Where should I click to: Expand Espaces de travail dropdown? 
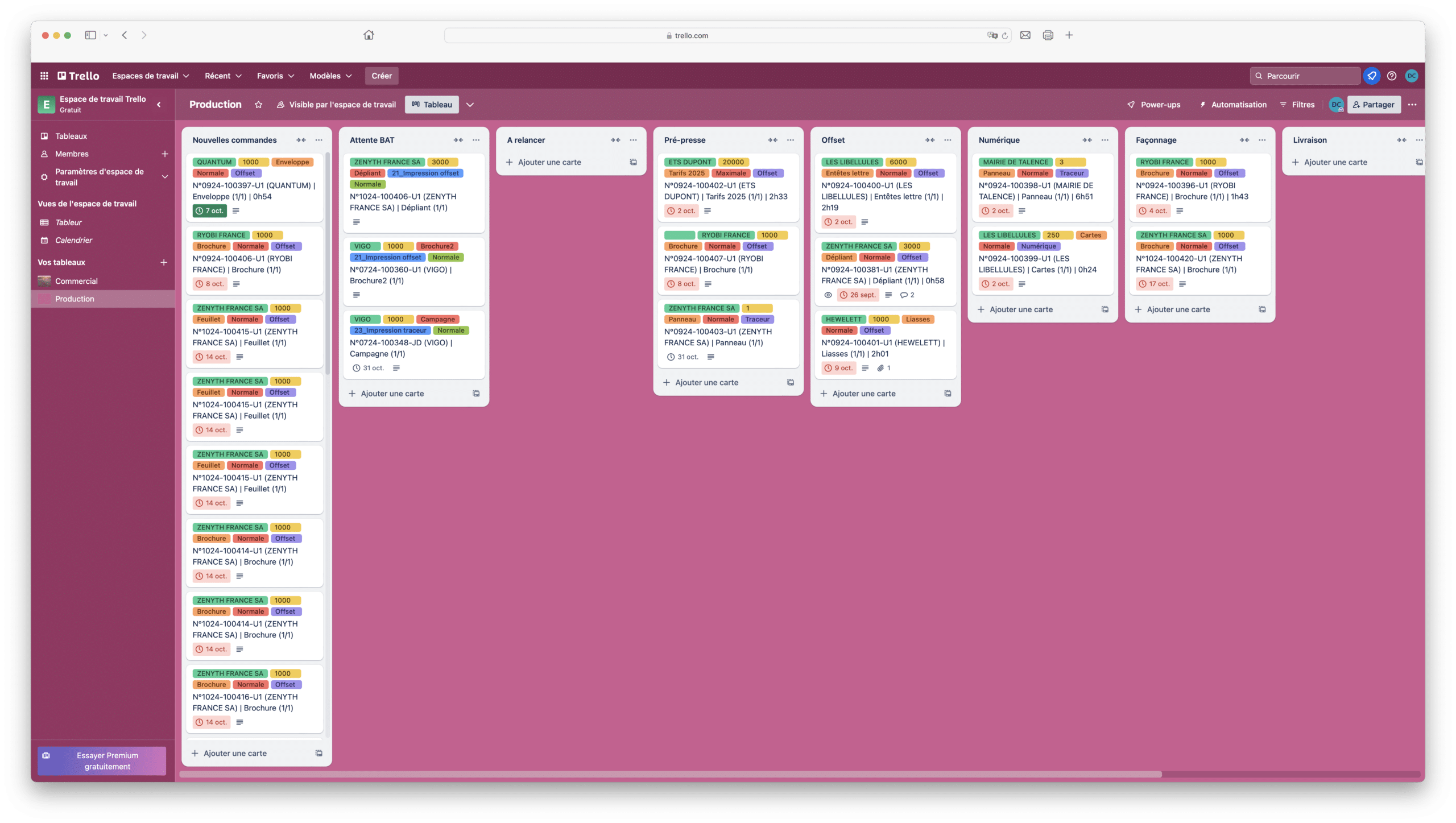click(151, 76)
